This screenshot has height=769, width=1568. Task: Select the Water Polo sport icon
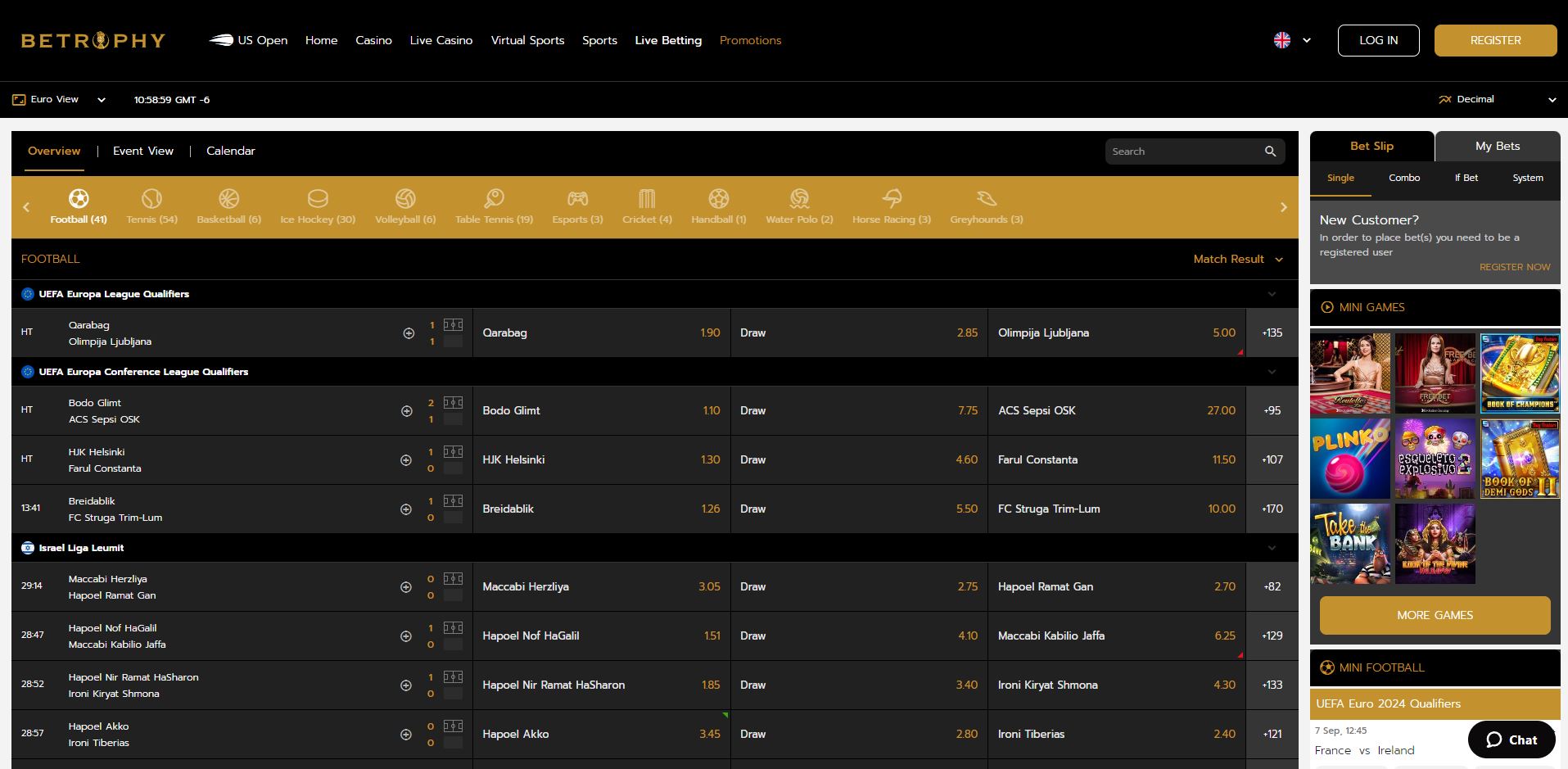pos(799,198)
